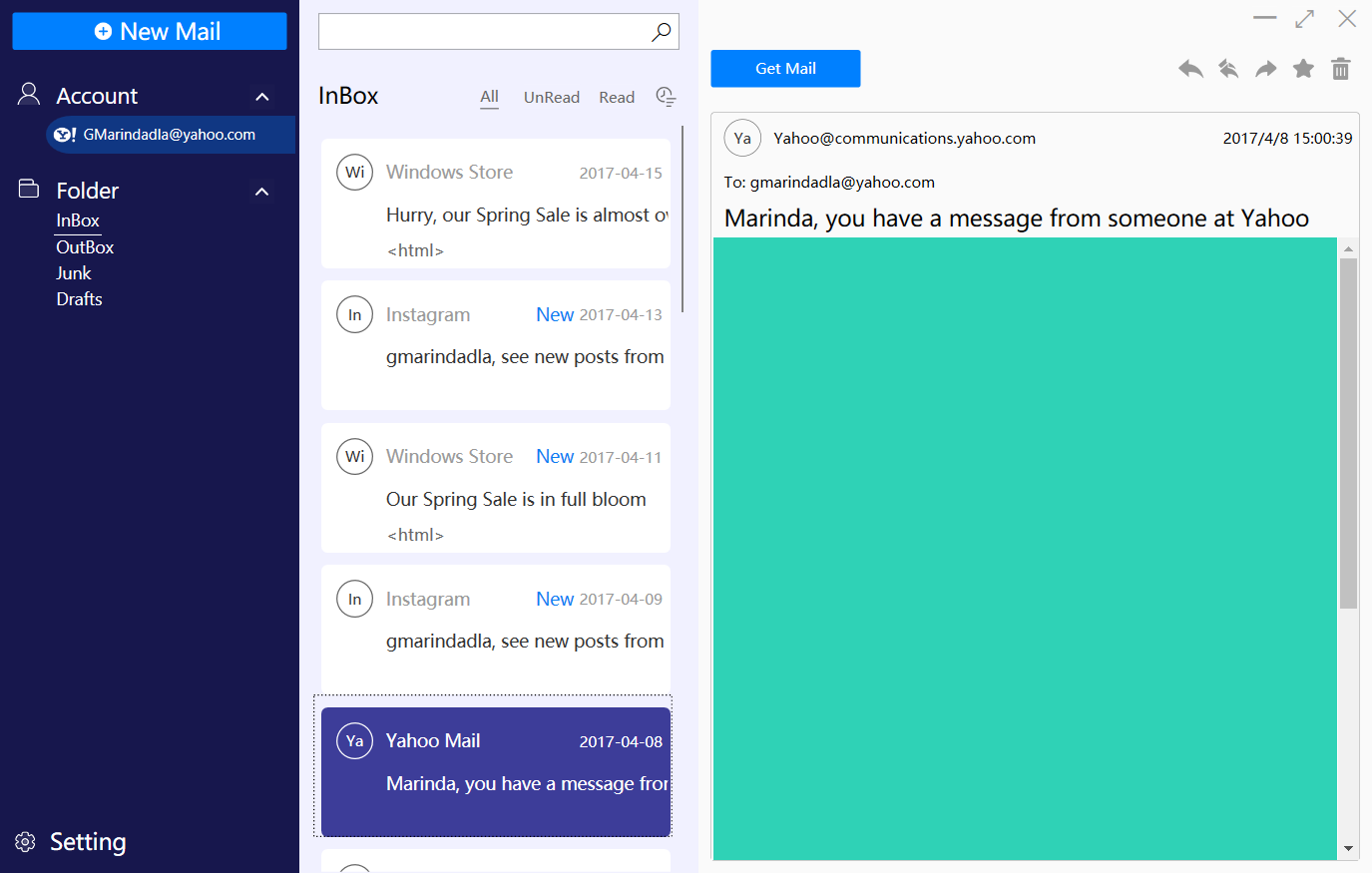Reply to the open email
The width and height of the screenshot is (1372, 873).
click(1190, 69)
